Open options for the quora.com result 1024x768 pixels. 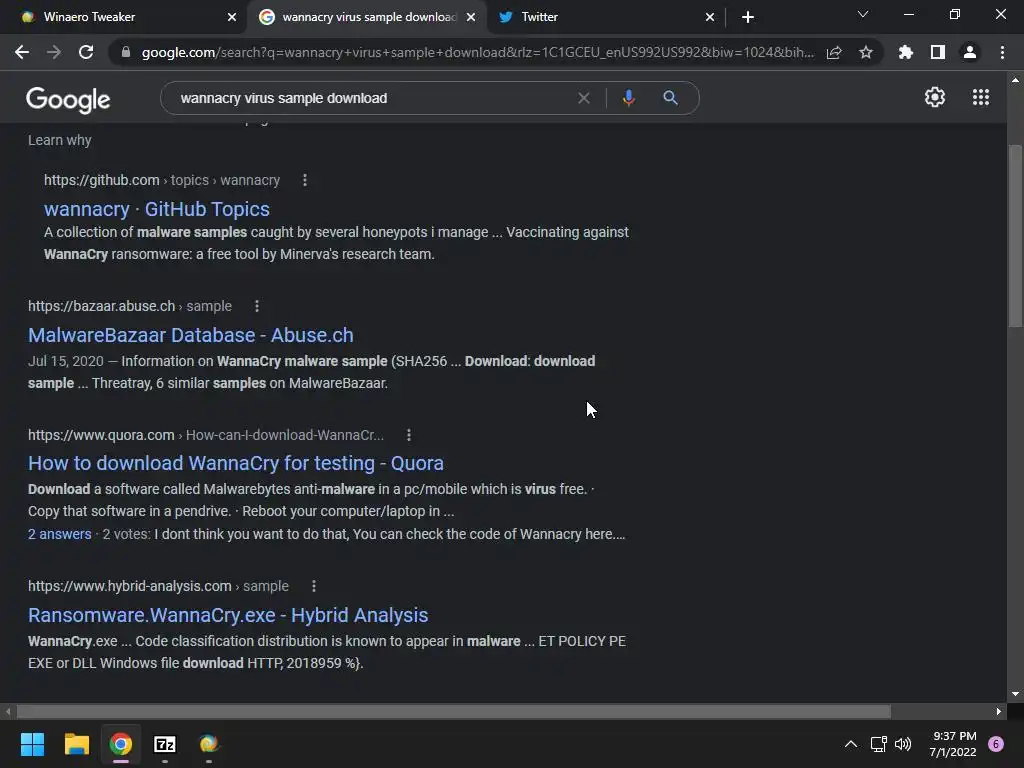click(409, 435)
